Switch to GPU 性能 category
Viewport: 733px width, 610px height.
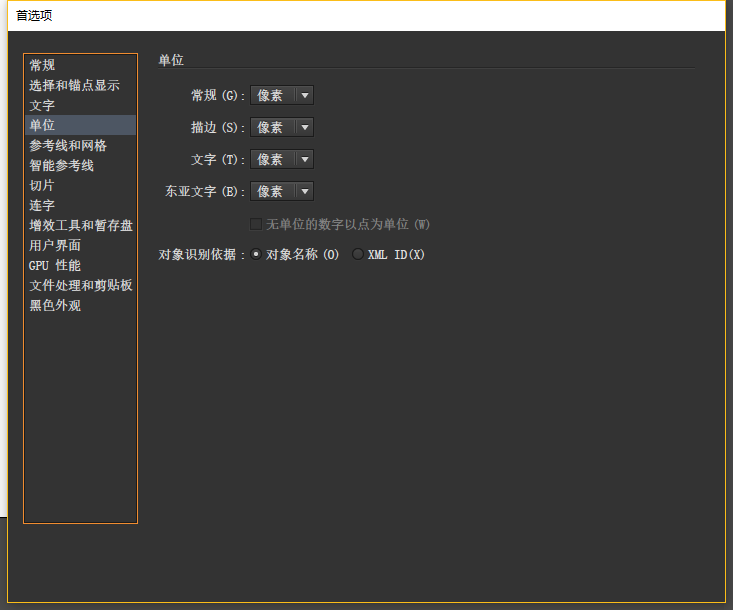pyautogui.click(x=80, y=266)
